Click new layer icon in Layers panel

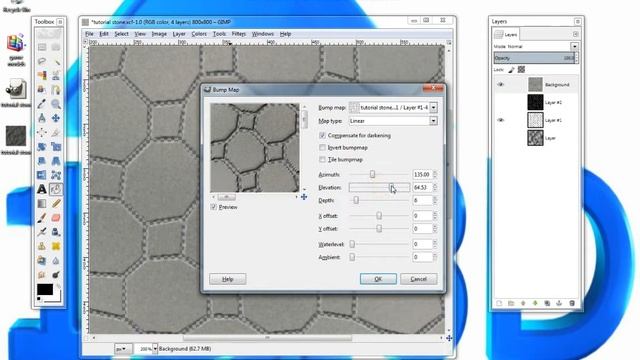point(499,303)
